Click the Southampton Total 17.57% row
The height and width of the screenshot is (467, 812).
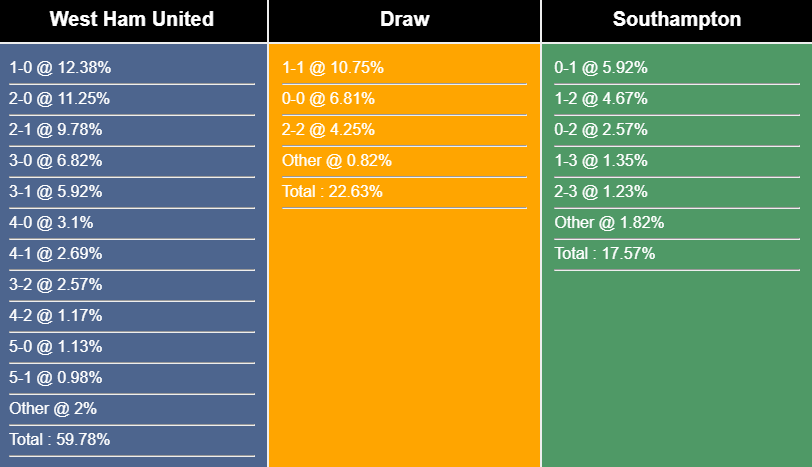pyautogui.click(x=605, y=254)
